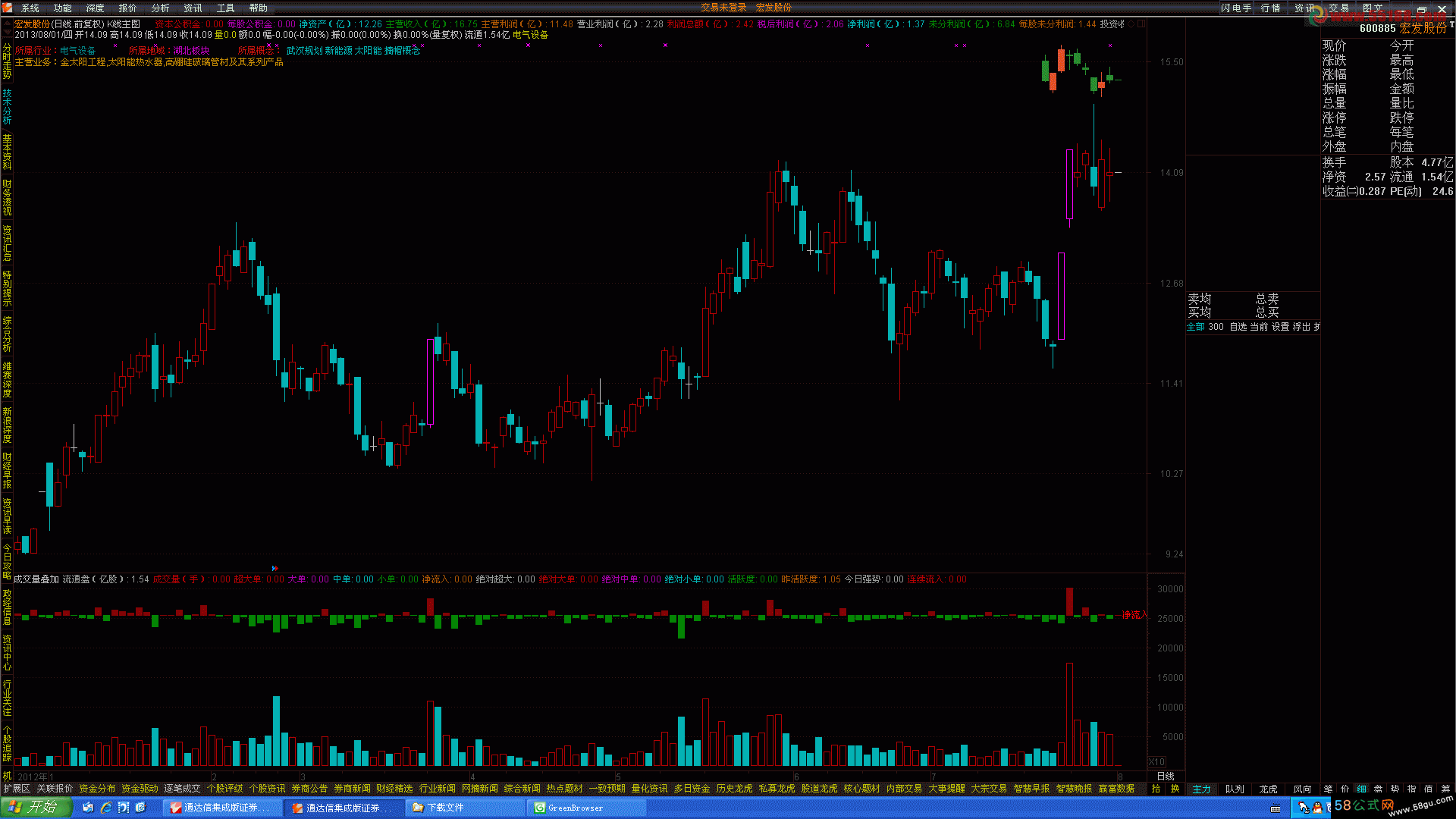
Task: Launch Internet Explorer from quick launch
Action: click(x=107, y=808)
